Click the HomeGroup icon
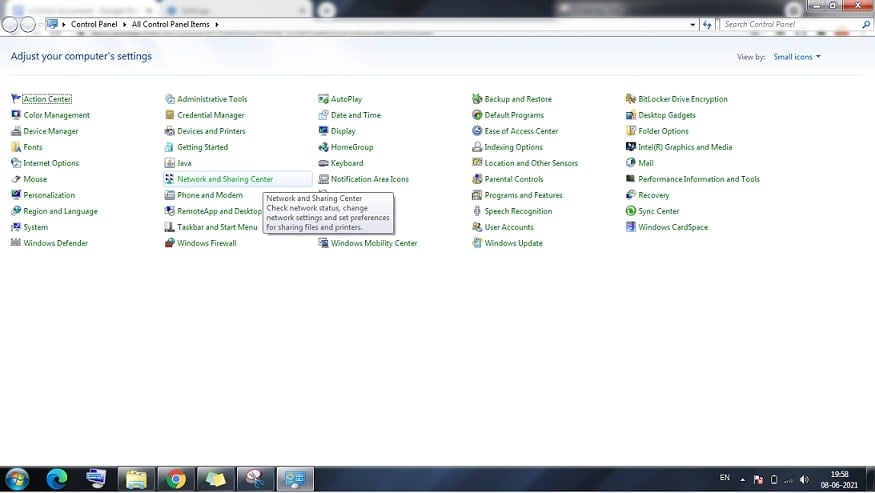 323,147
